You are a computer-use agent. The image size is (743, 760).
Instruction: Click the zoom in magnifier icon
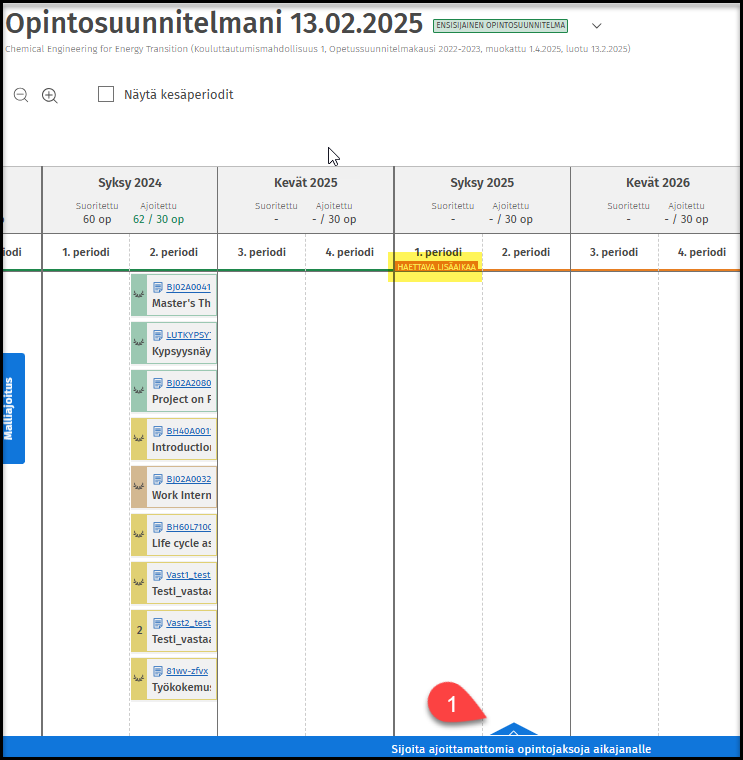tap(50, 95)
